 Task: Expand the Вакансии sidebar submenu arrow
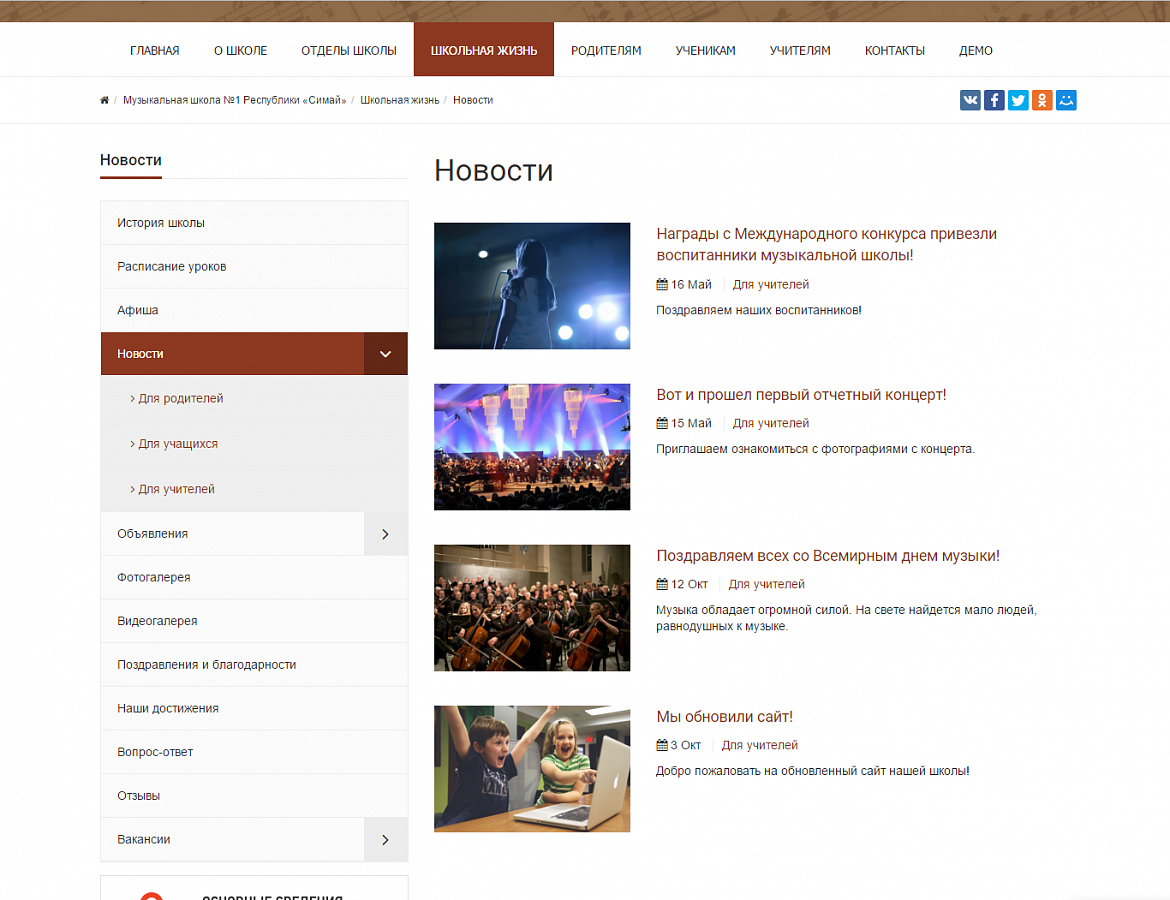(385, 840)
